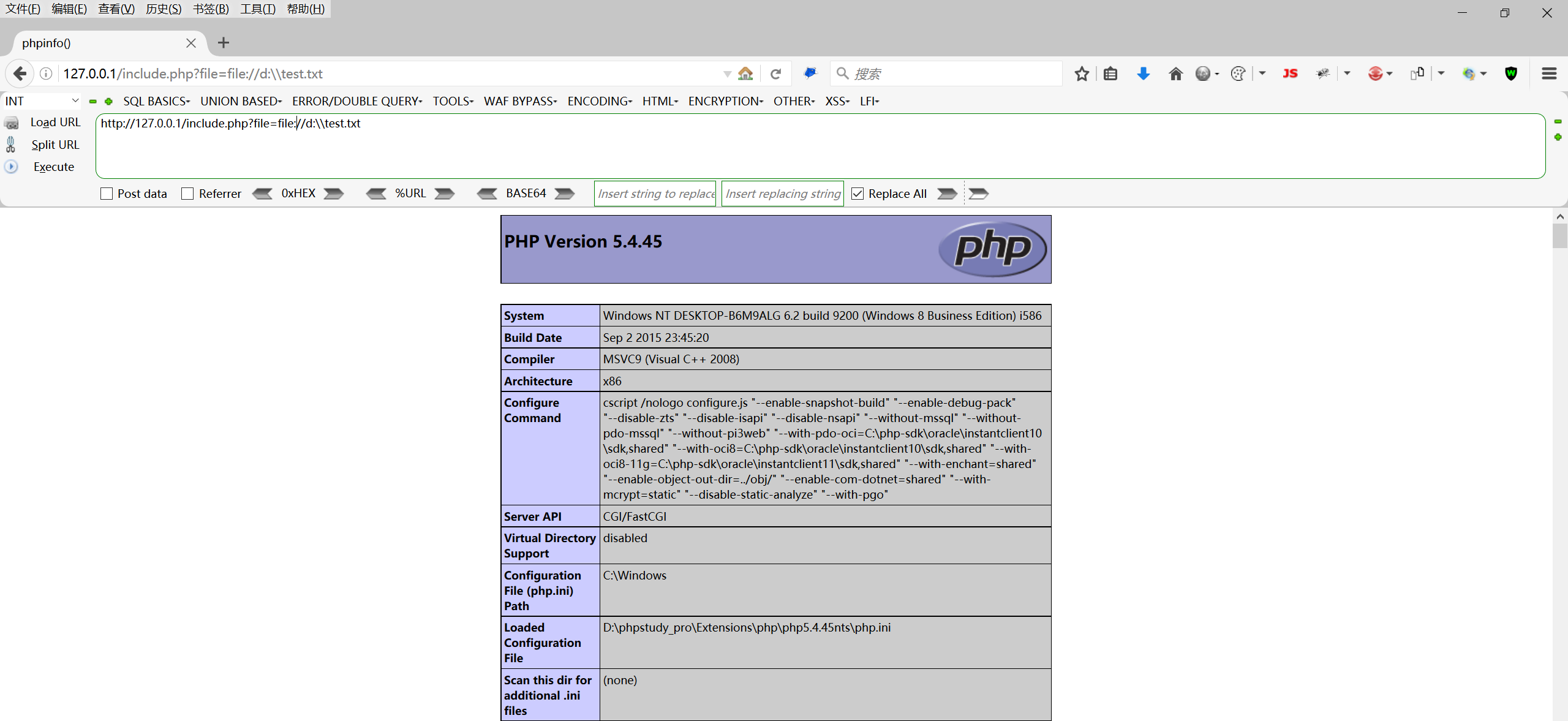
Task: Uncheck the Replace All checkbox
Action: [x=858, y=194]
